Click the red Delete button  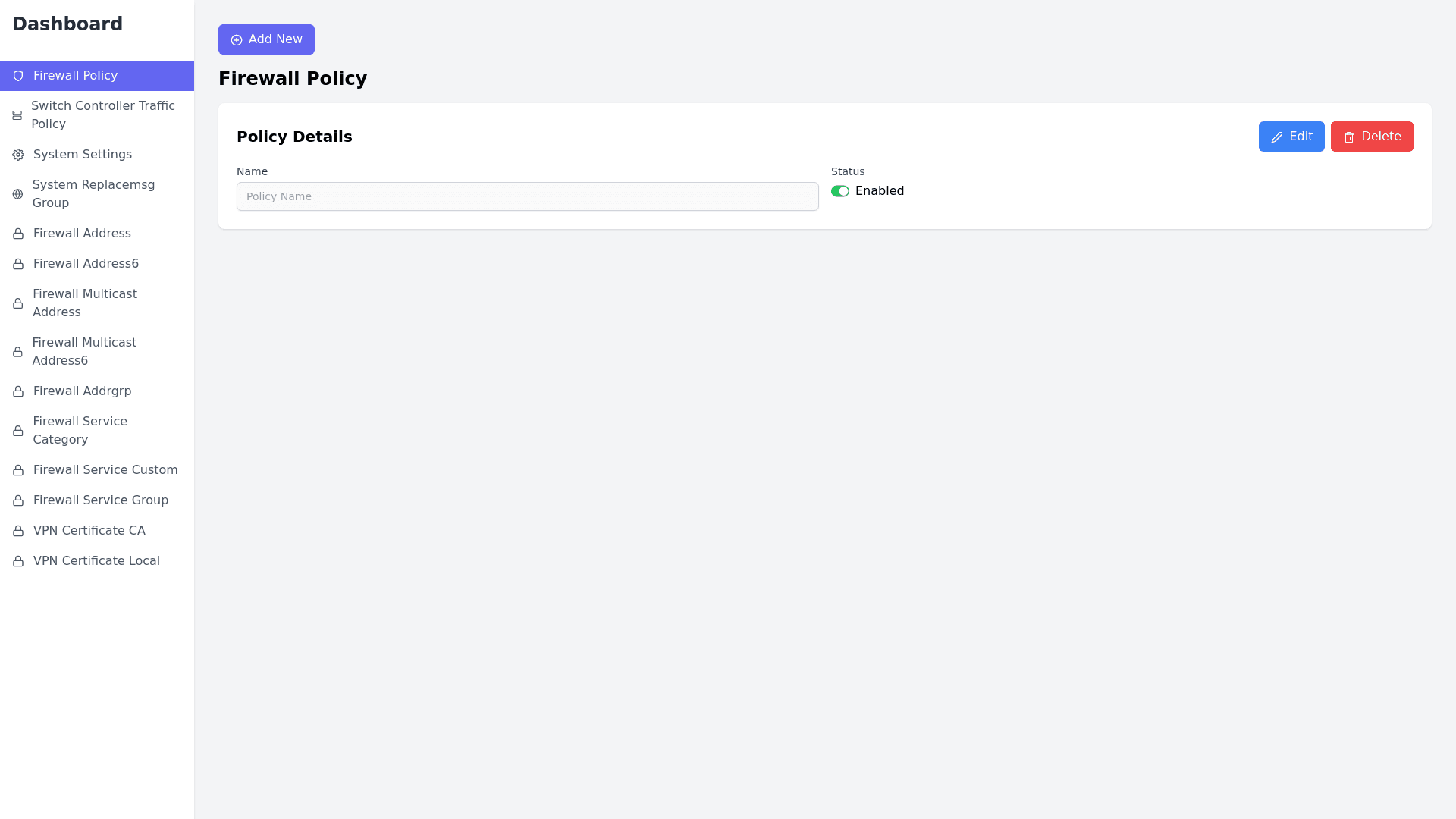[1371, 136]
